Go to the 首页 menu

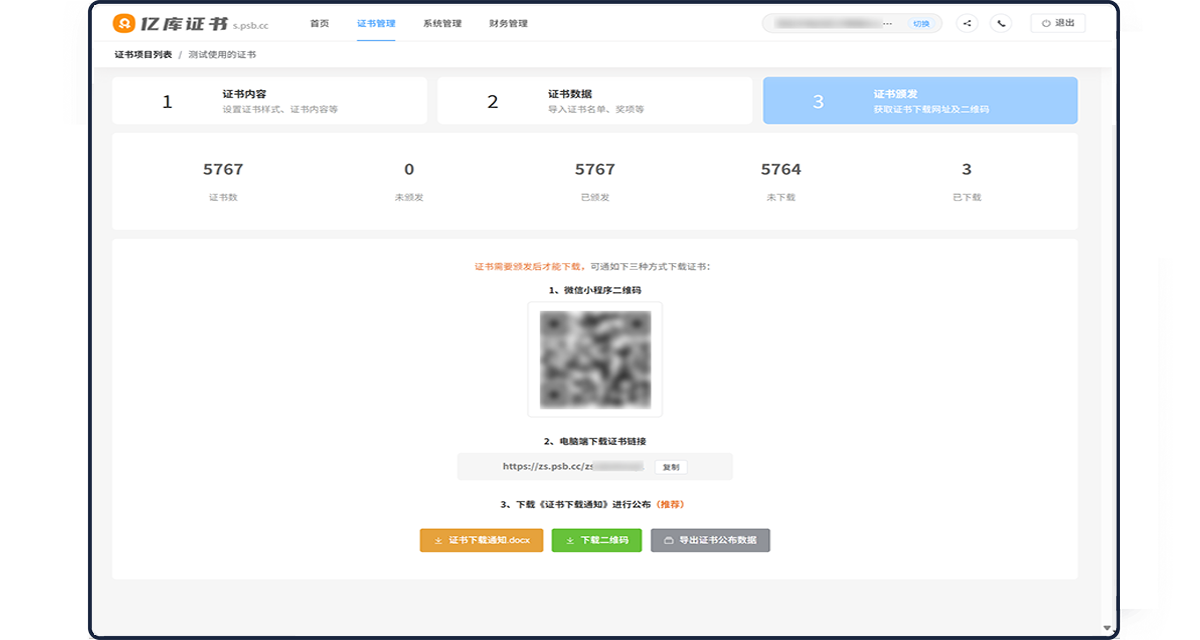coord(319,23)
